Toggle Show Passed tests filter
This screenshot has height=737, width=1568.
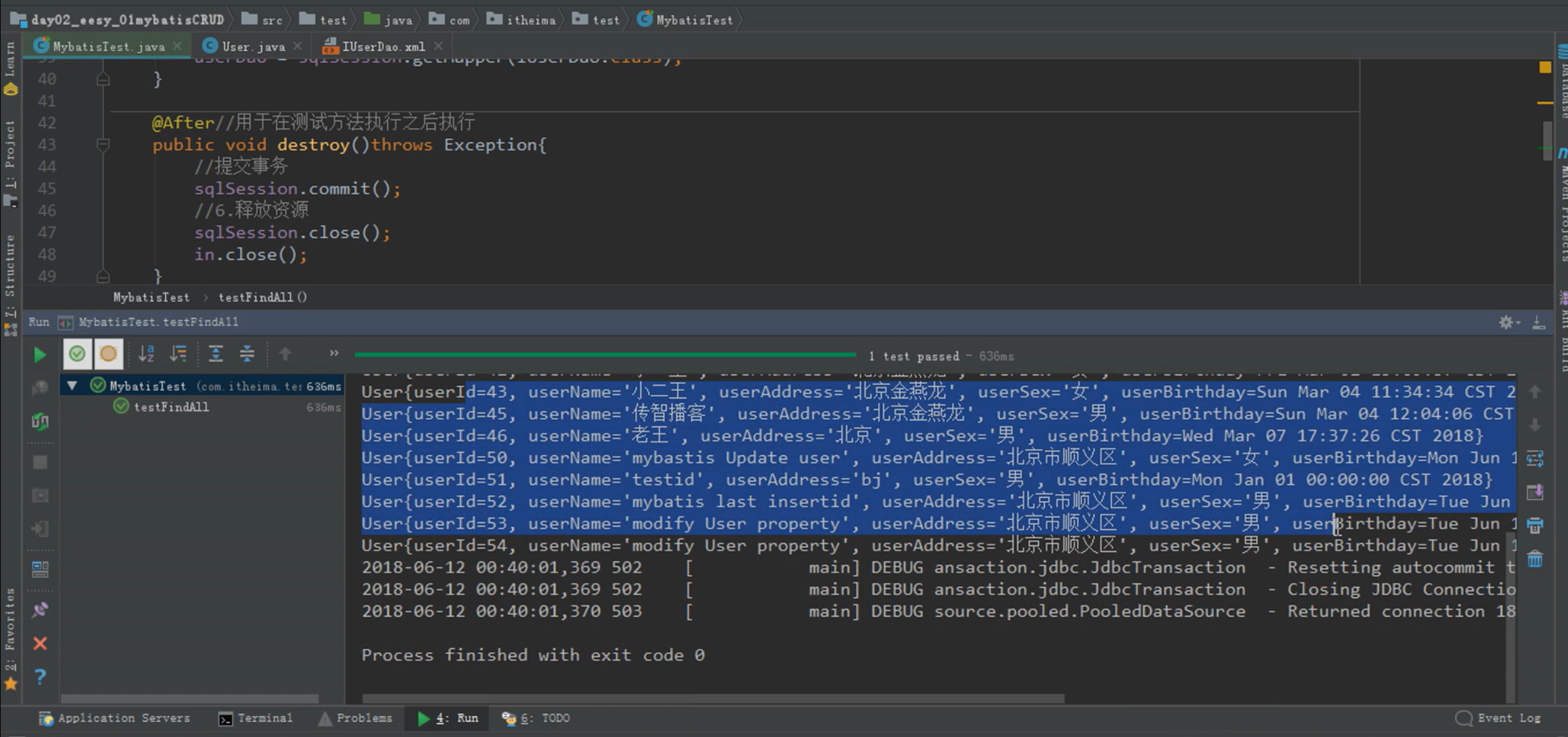click(77, 354)
